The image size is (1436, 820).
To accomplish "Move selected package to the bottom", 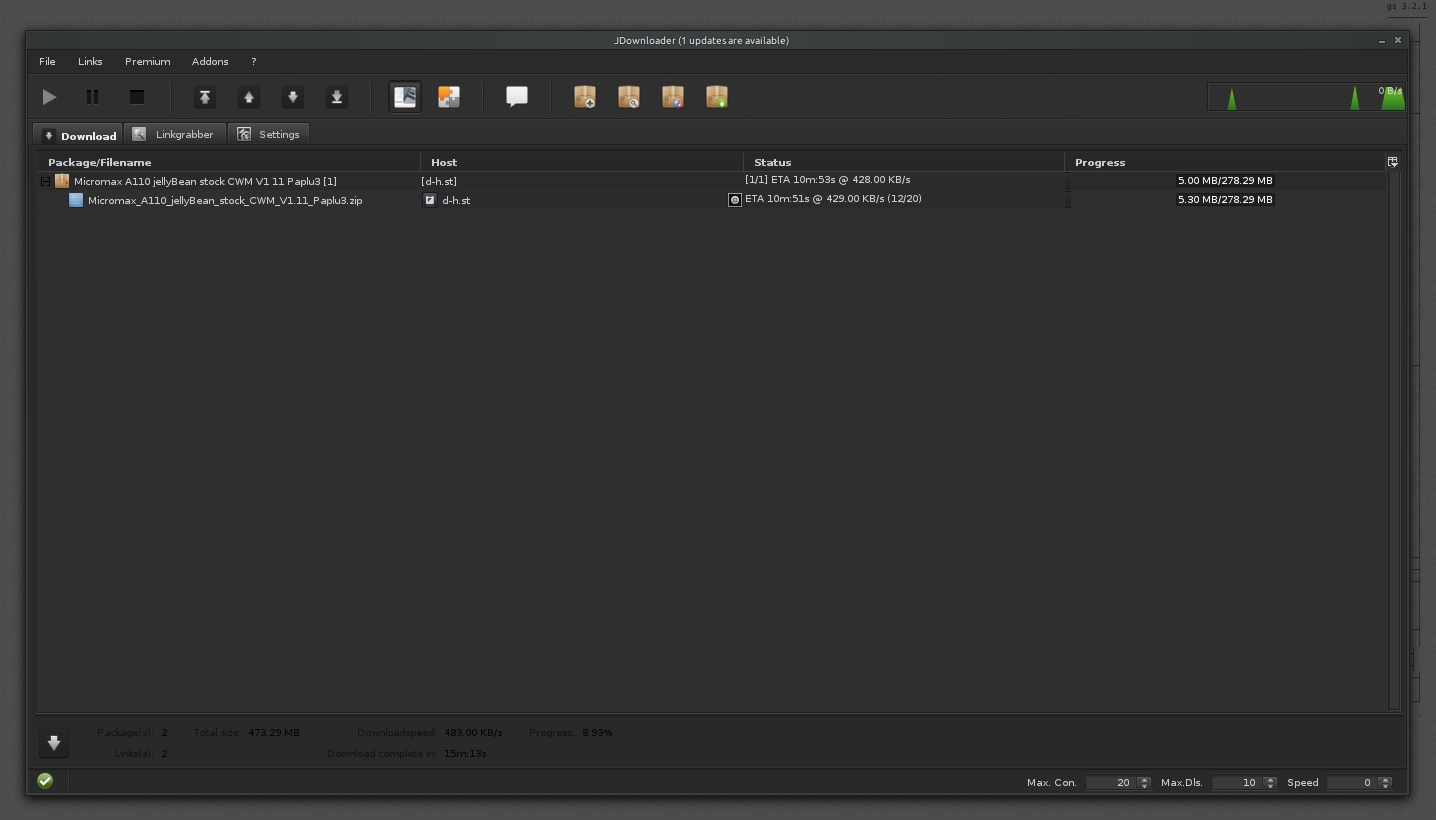I will coord(337,97).
